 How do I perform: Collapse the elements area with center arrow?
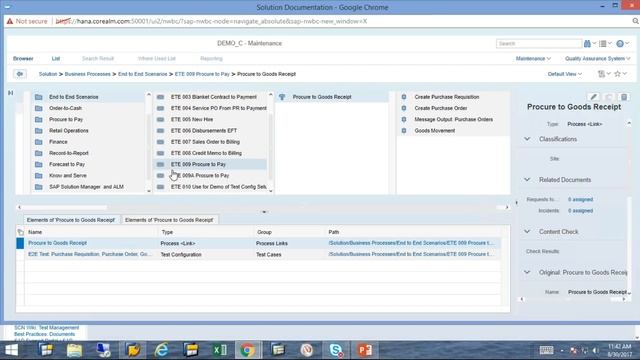point(264,212)
